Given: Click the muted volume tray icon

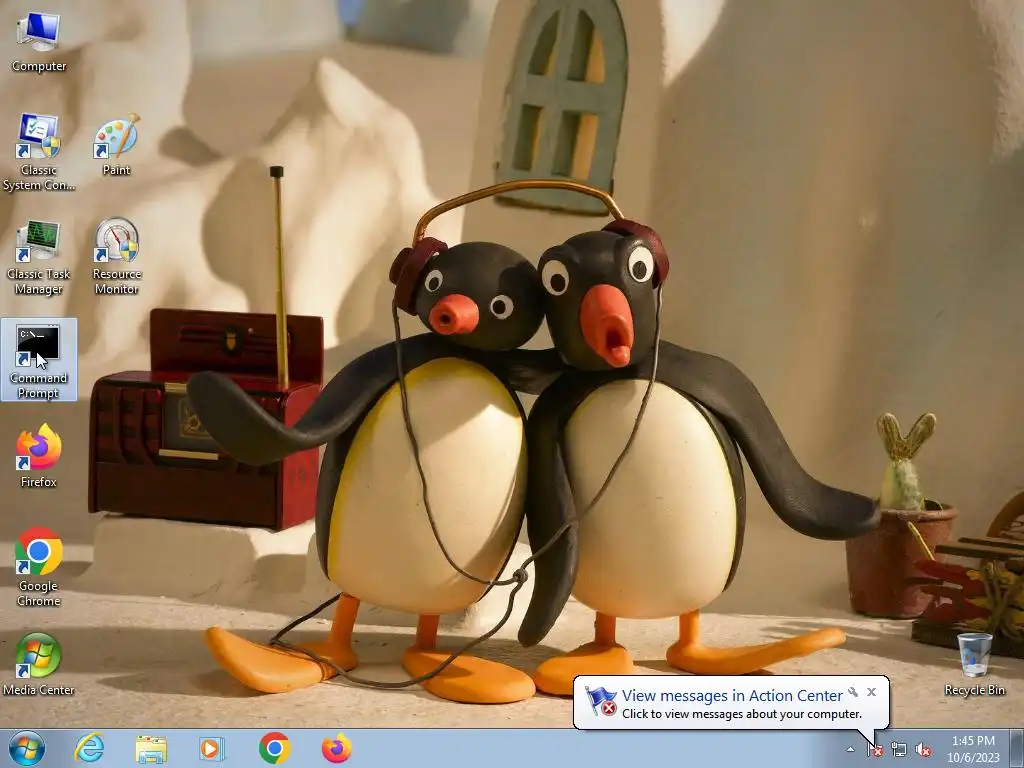Looking at the screenshot, I should pyautogui.click(x=923, y=750).
